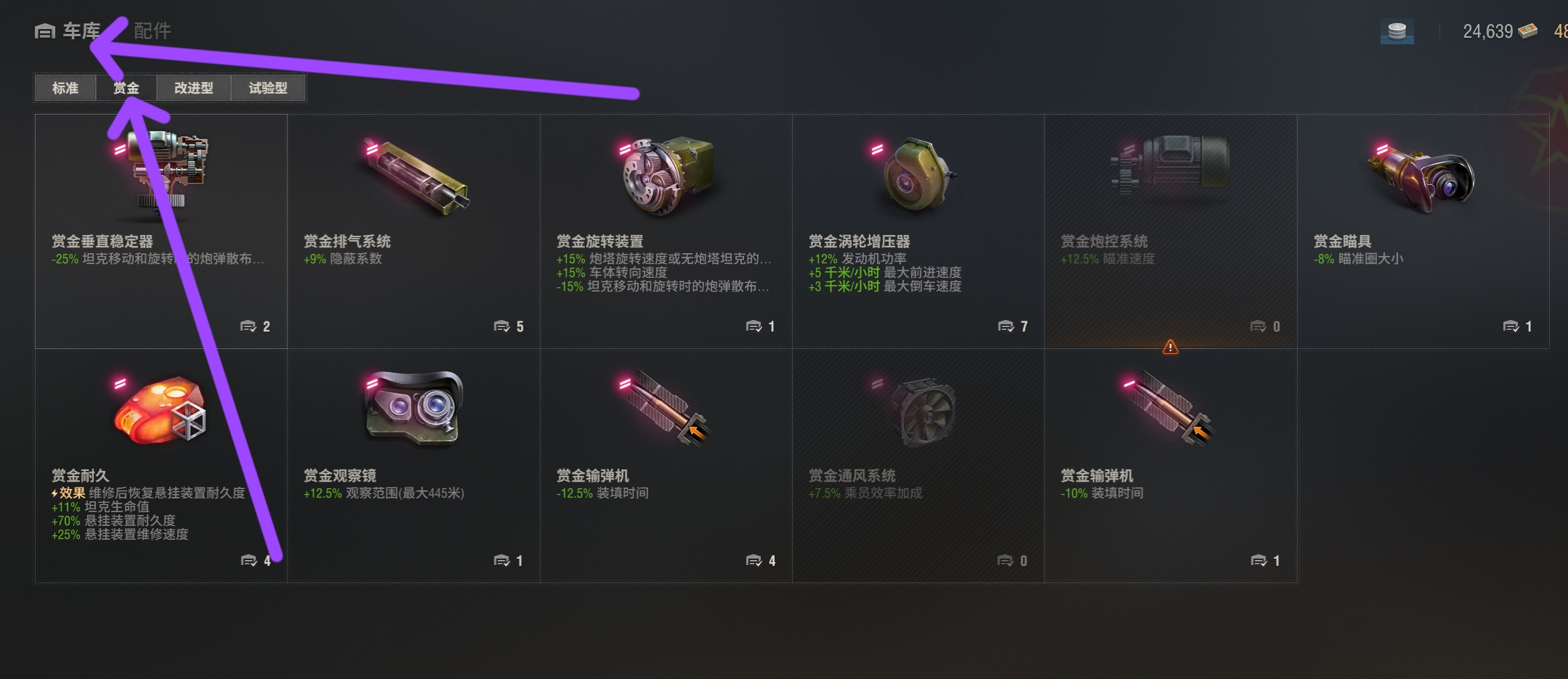Open the coin stack icon near the credits balance
1568x679 pixels.
pos(1397,32)
